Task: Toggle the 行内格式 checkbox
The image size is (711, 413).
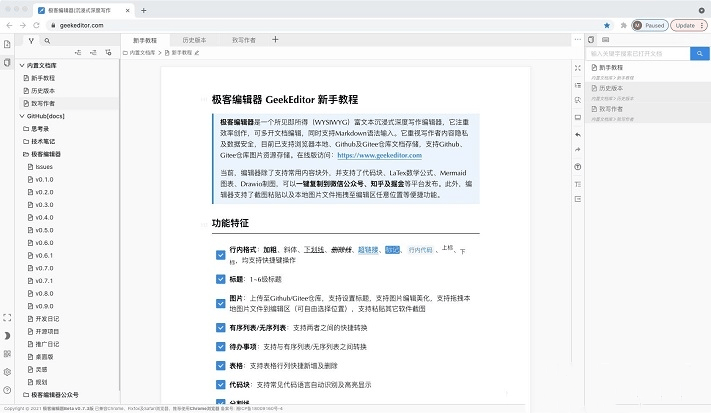Action: point(220,254)
